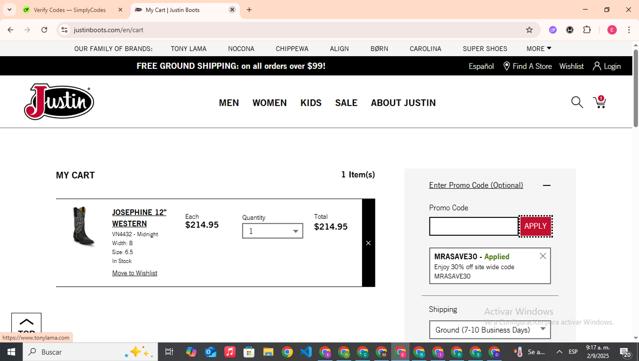
Task: Click the scroll to TOP arrow button
Action: point(26,324)
